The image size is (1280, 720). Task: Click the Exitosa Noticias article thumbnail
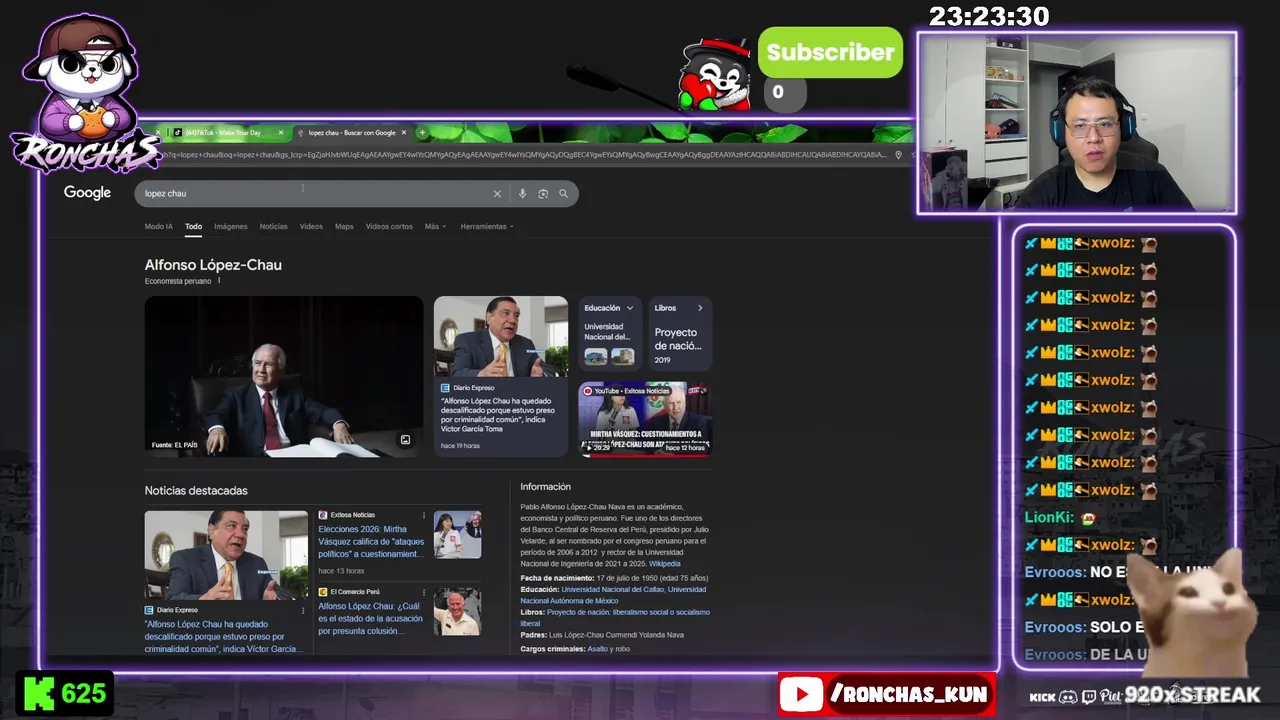pos(457,535)
